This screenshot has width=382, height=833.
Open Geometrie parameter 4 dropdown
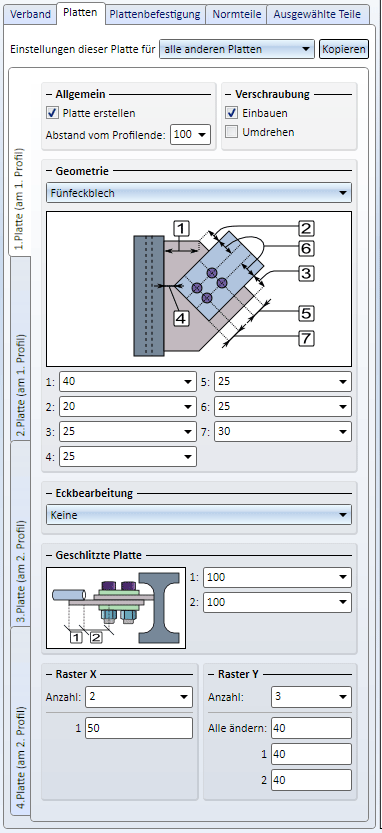(128, 456)
